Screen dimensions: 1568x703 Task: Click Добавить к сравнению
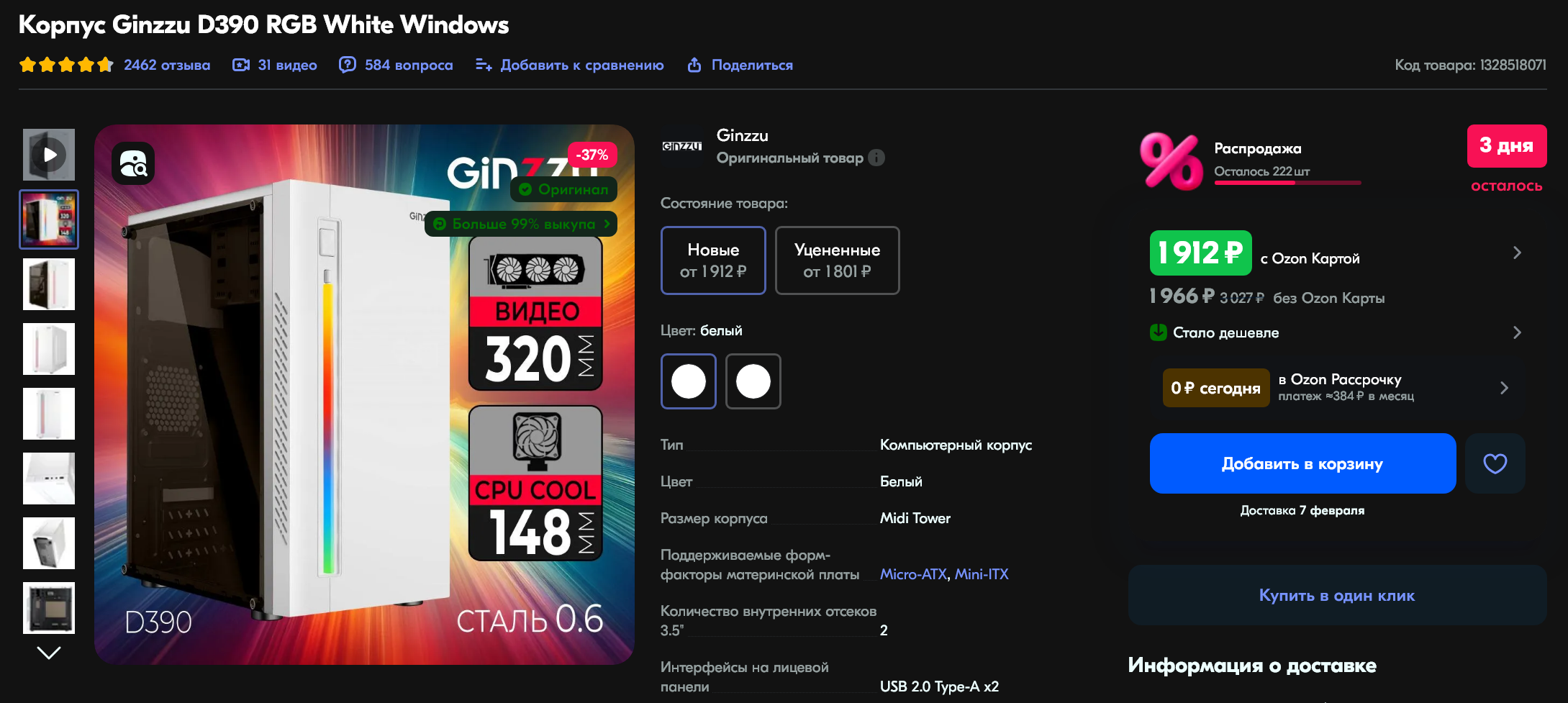tap(582, 65)
